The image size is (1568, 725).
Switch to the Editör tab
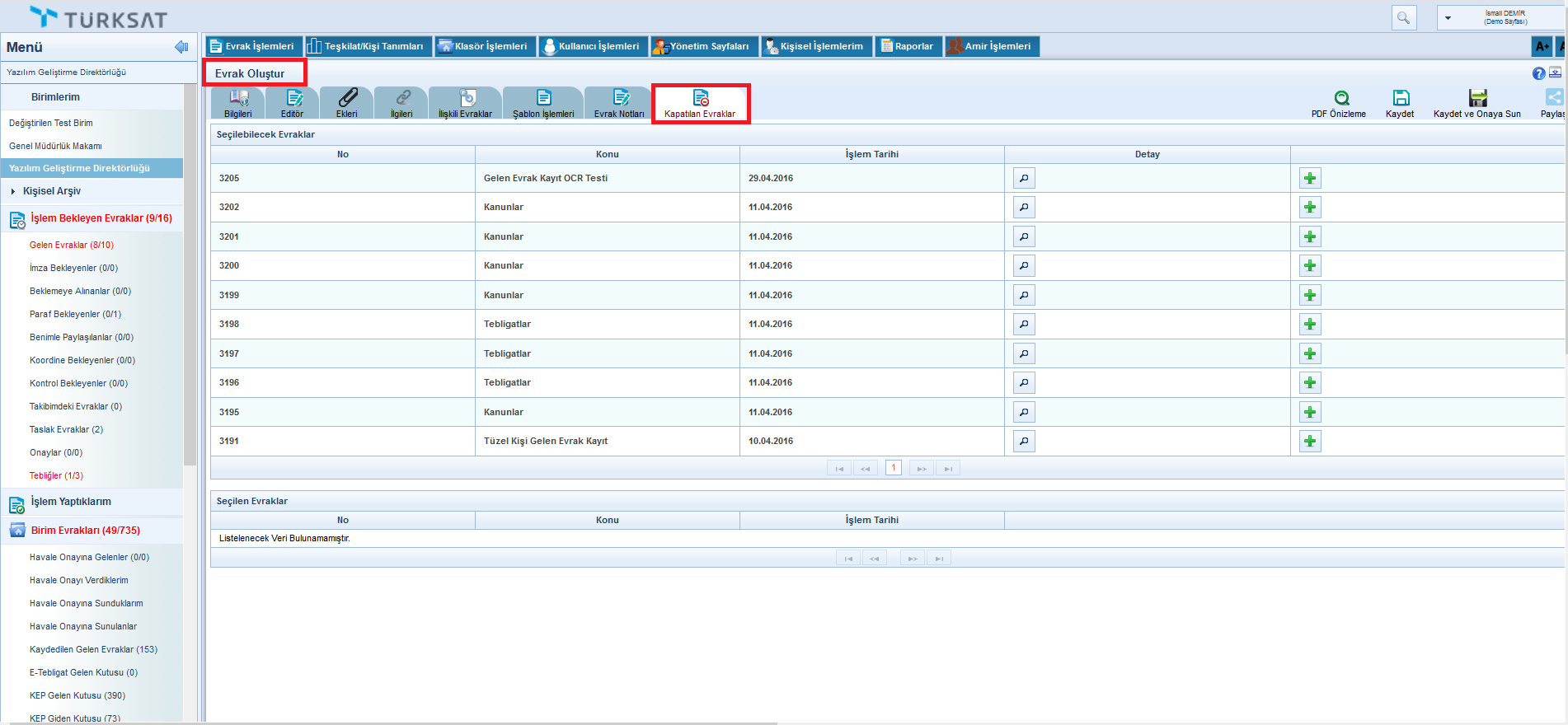coord(293,104)
